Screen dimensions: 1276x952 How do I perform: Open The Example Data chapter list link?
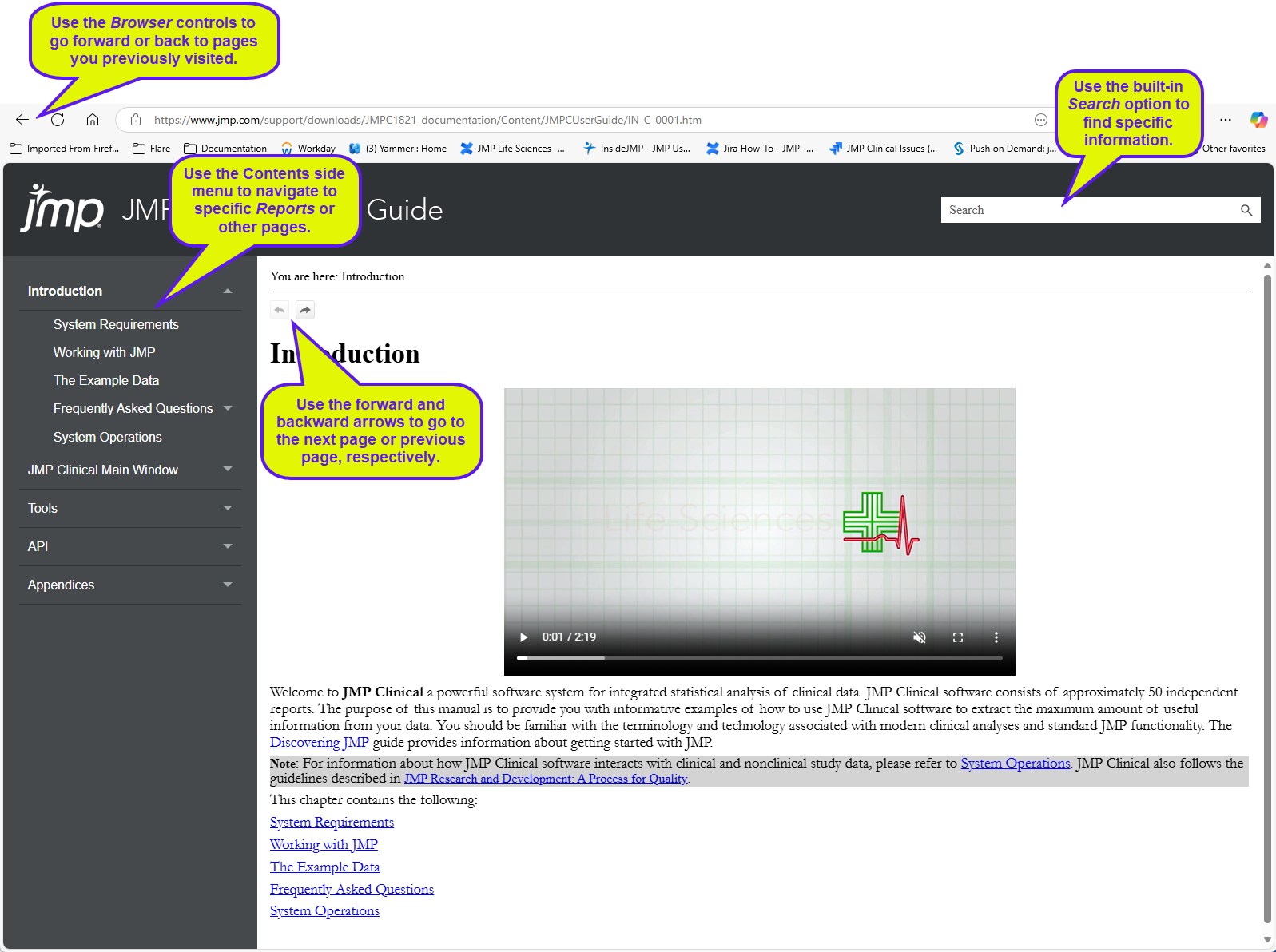pyautogui.click(x=325, y=867)
